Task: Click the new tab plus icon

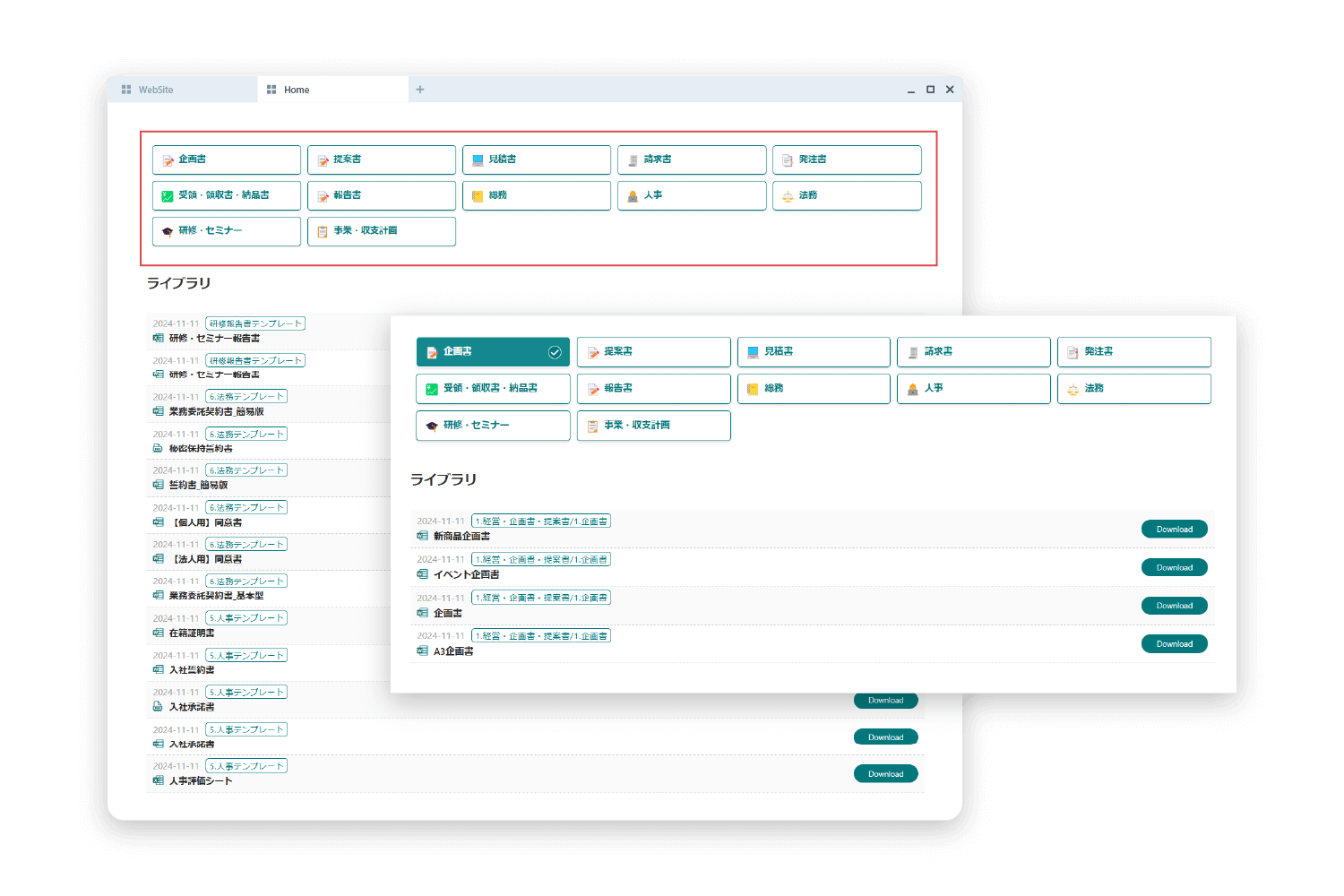Action: coord(420,90)
